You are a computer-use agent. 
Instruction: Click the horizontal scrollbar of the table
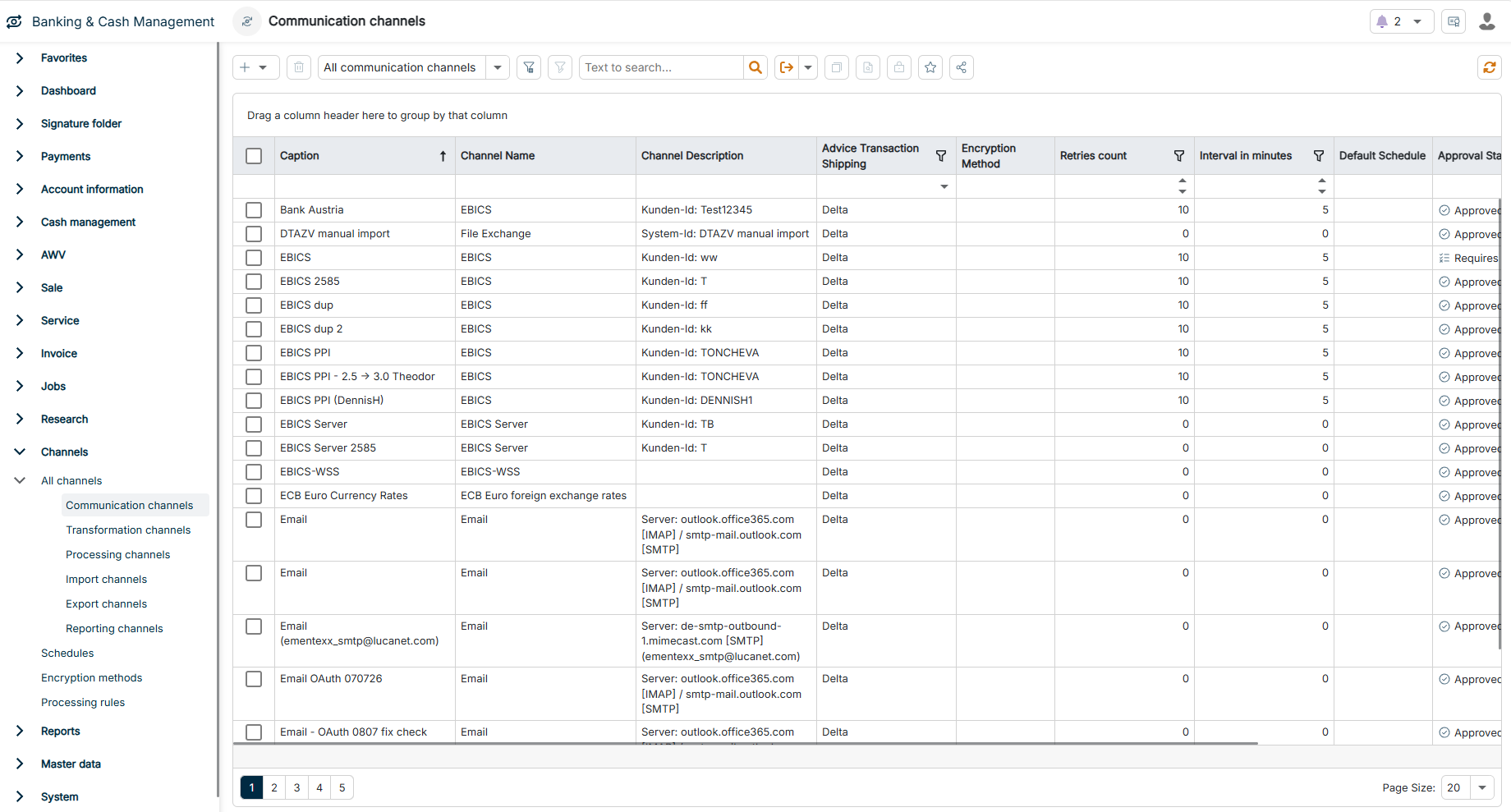point(746,744)
